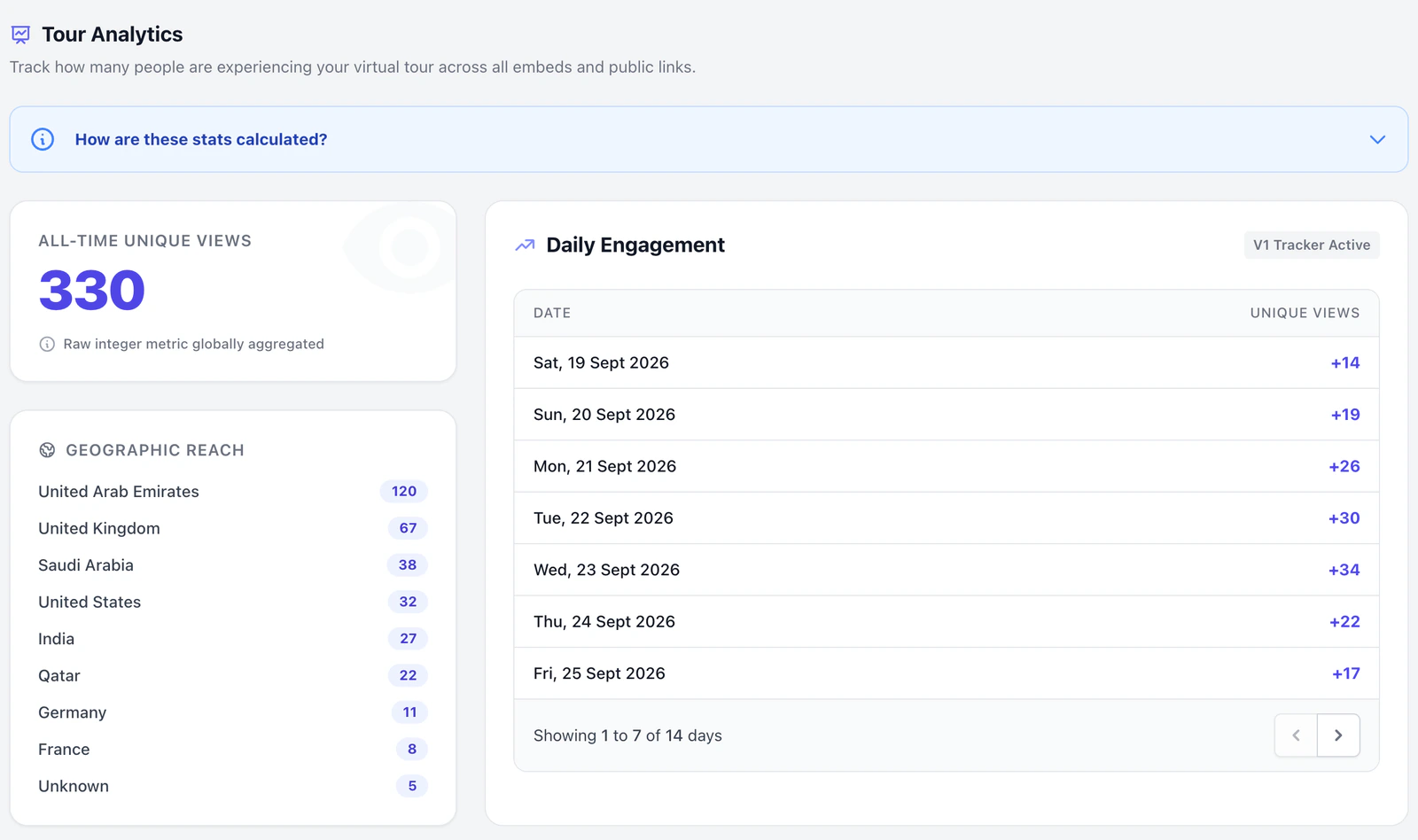
Task: Click the V1 Tracker Active badge
Action: [1312, 245]
